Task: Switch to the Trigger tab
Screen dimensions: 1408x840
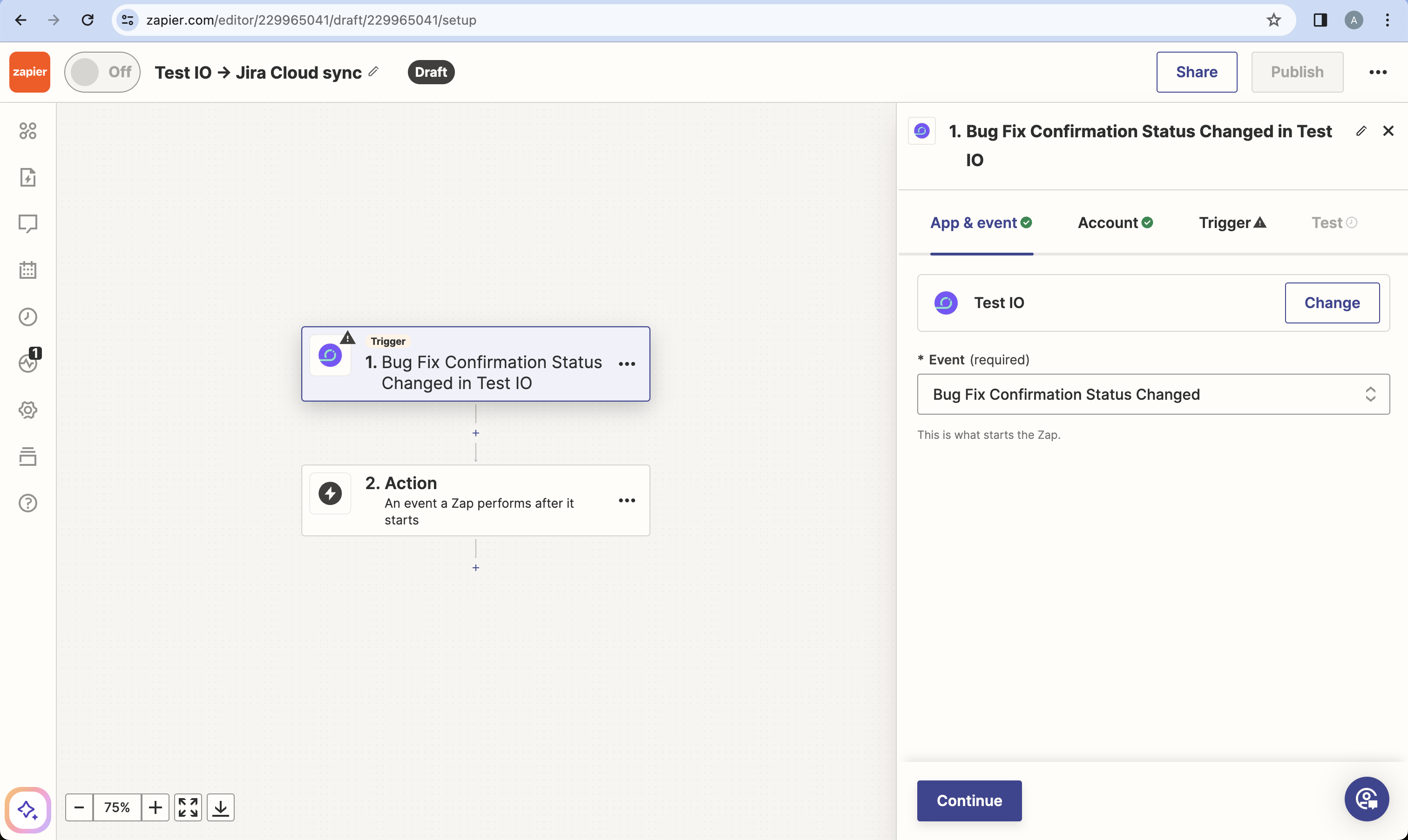Action: tap(1232, 222)
